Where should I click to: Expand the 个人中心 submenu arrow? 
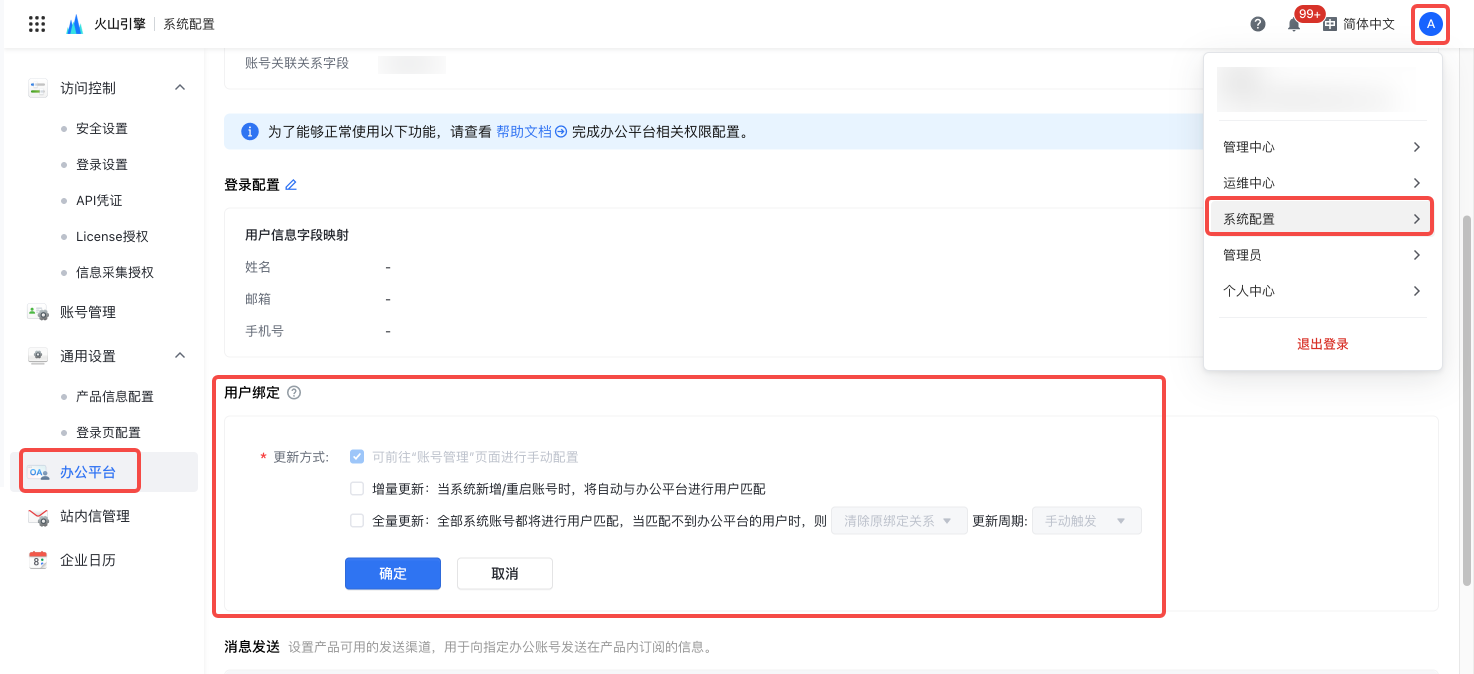pos(1416,291)
